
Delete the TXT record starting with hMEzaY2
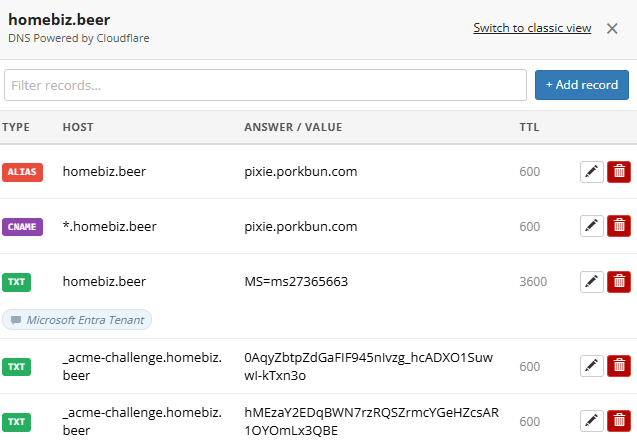pos(619,421)
